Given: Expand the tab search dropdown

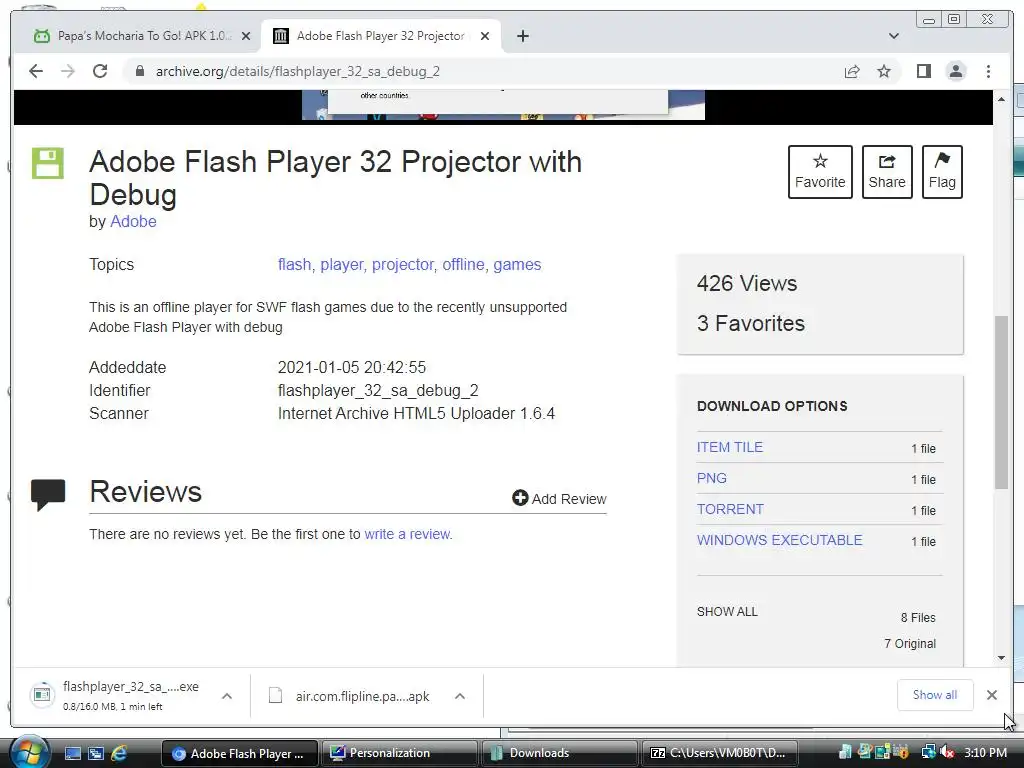Looking at the screenshot, I should 894,36.
